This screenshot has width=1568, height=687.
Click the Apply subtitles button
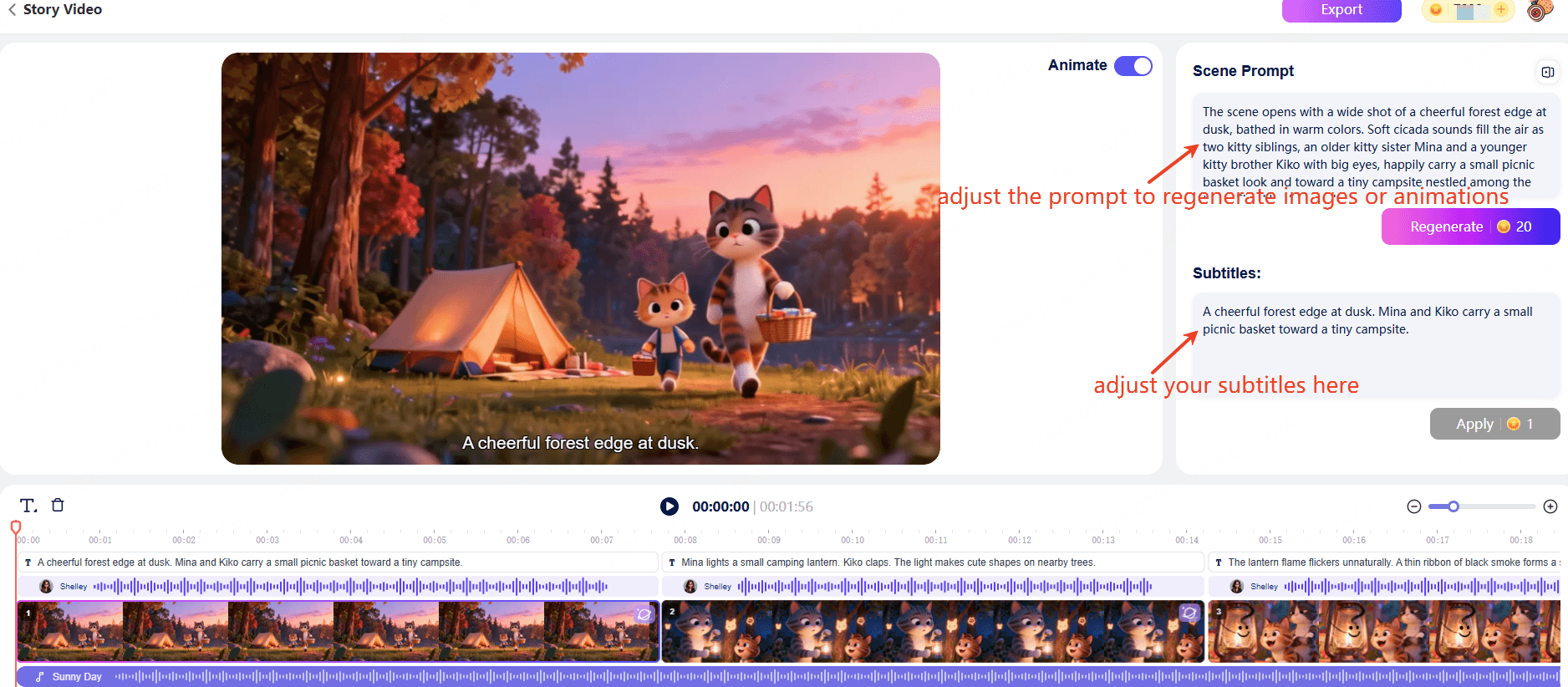[1494, 424]
